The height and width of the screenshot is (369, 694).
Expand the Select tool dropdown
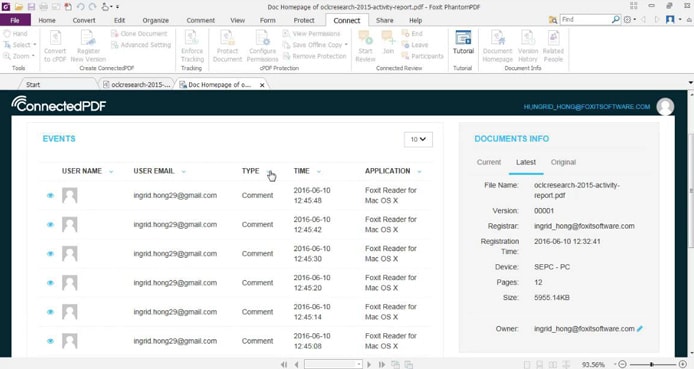click(x=35, y=45)
